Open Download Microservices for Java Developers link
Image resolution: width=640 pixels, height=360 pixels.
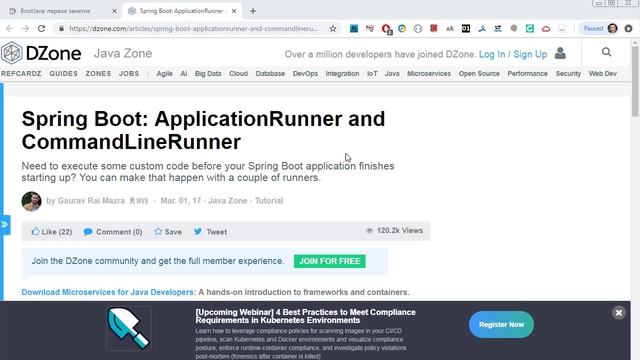(x=109, y=292)
